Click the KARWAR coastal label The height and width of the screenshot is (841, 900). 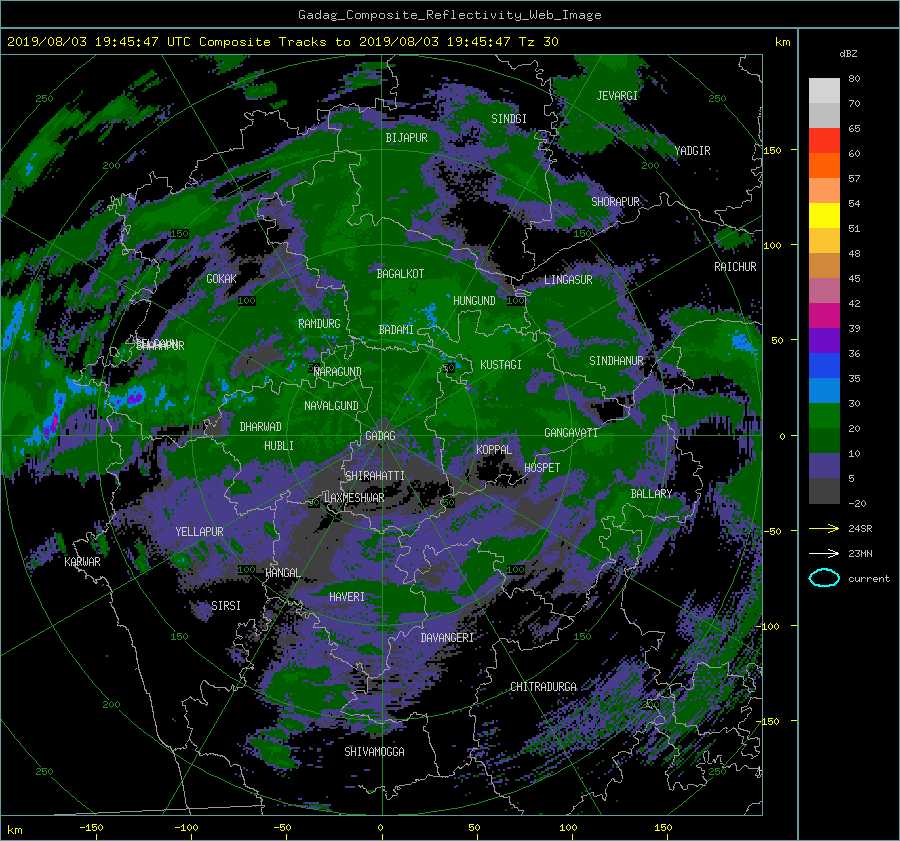[82, 562]
